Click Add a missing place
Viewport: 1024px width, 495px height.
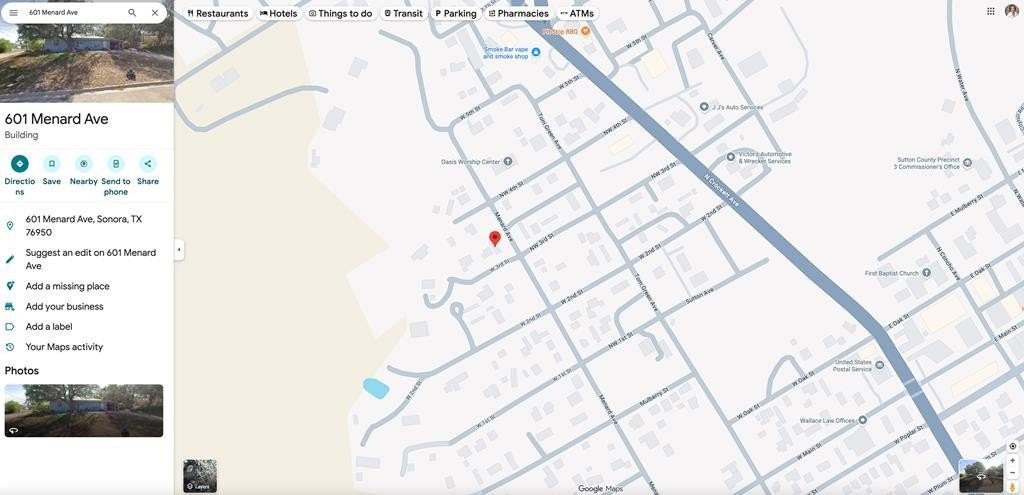point(67,286)
